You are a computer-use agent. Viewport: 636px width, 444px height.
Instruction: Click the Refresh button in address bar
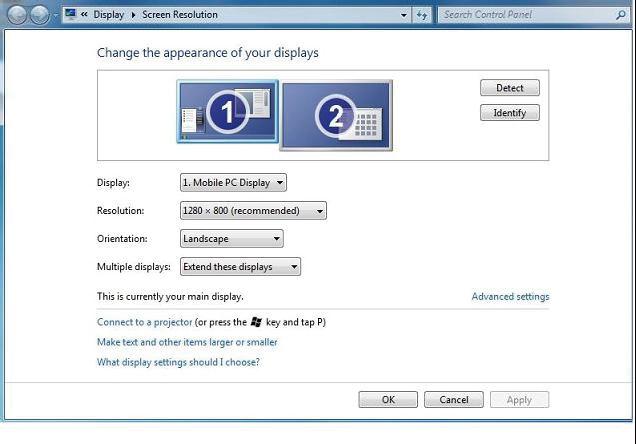pos(422,15)
